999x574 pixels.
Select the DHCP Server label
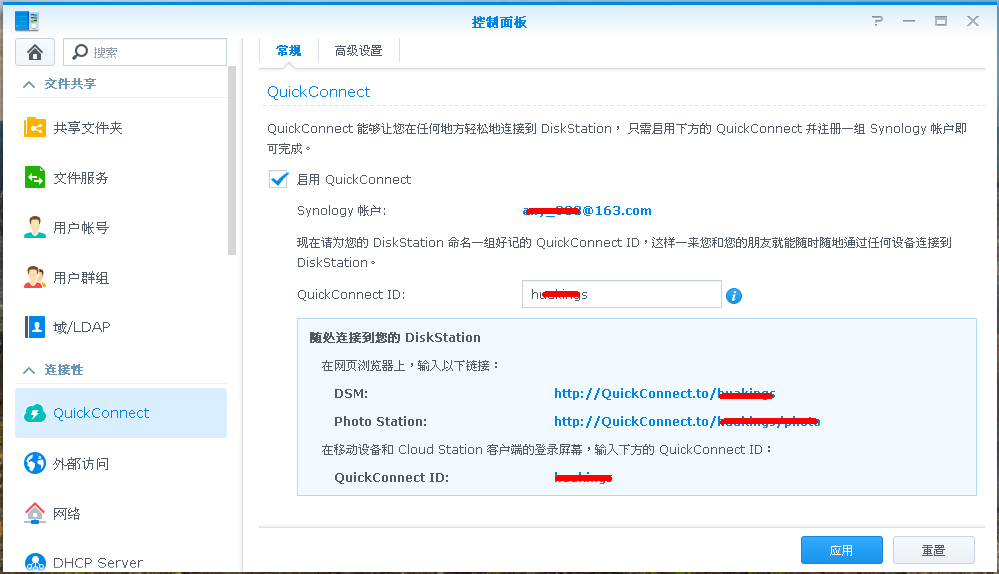coord(98,563)
